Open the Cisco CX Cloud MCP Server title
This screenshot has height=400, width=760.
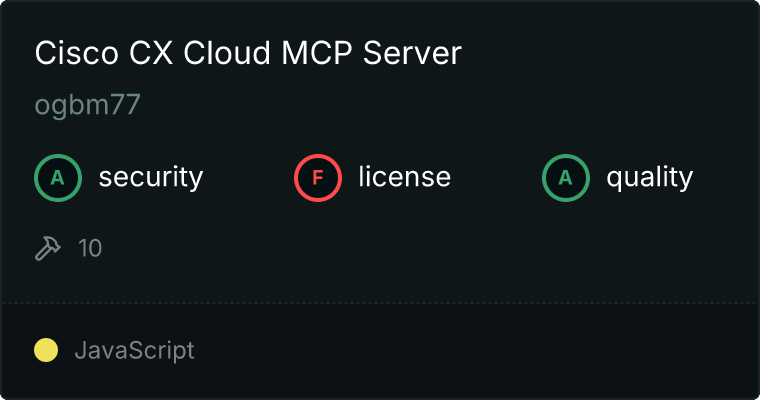click(248, 54)
